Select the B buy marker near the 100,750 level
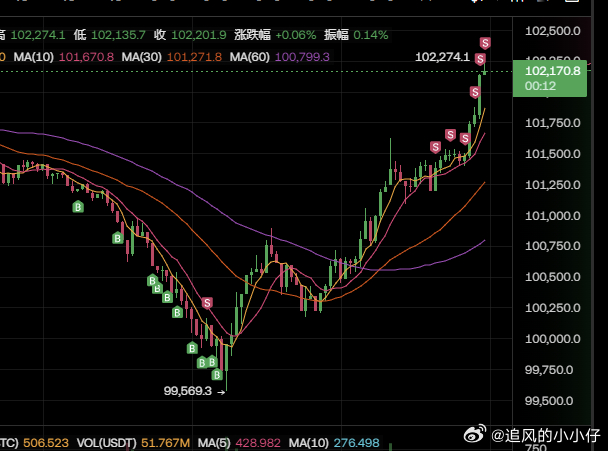The image size is (608, 451). point(117,238)
